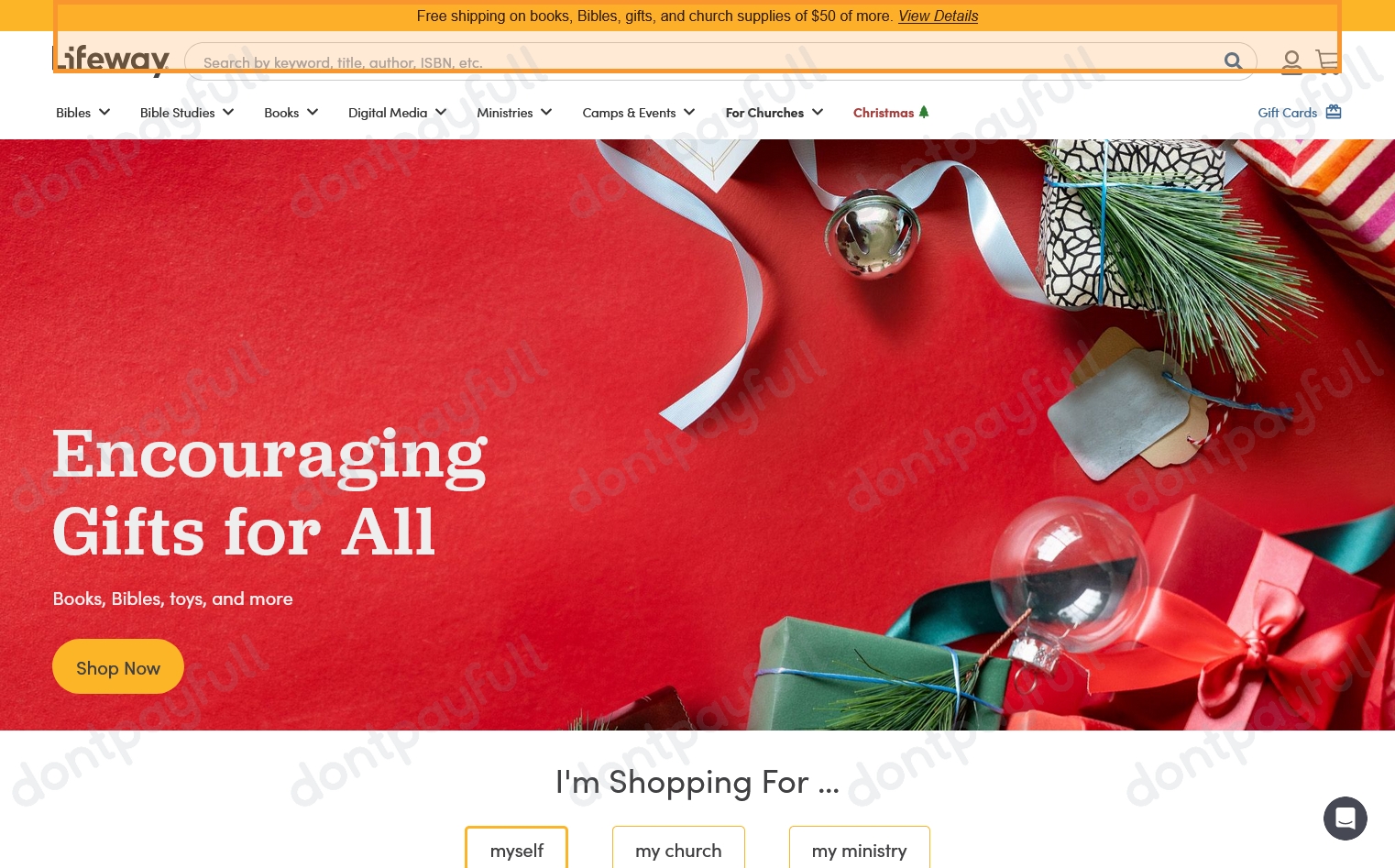Select the 'myself' shopping option
This screenshot has height=868, width=1395.
pyautogui.click(x=516, y=849)
